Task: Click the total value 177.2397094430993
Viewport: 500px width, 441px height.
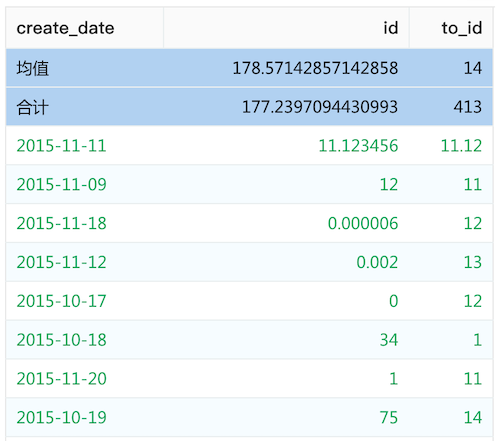Action: [x=320, y=107]
